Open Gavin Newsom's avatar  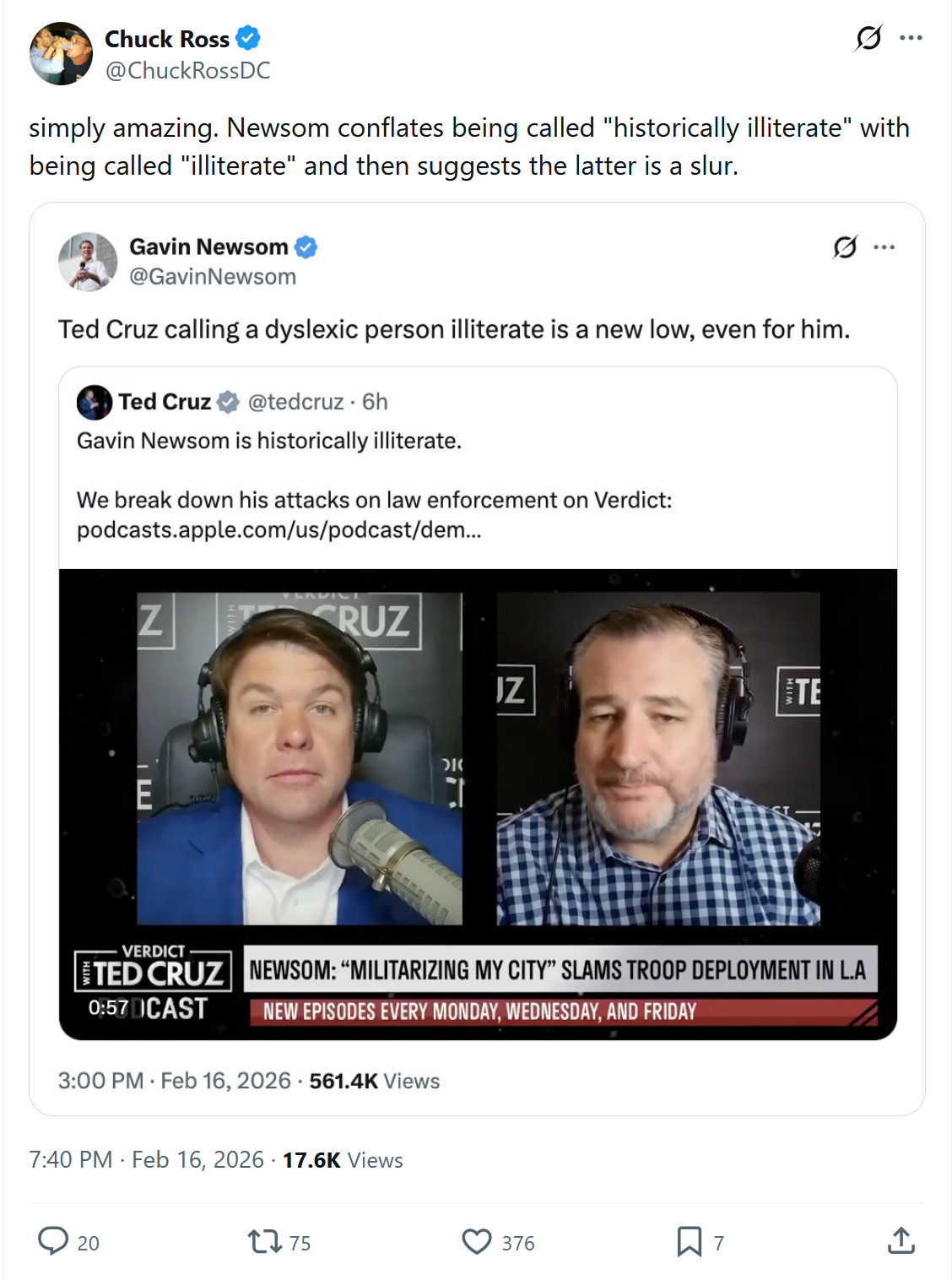88,262
